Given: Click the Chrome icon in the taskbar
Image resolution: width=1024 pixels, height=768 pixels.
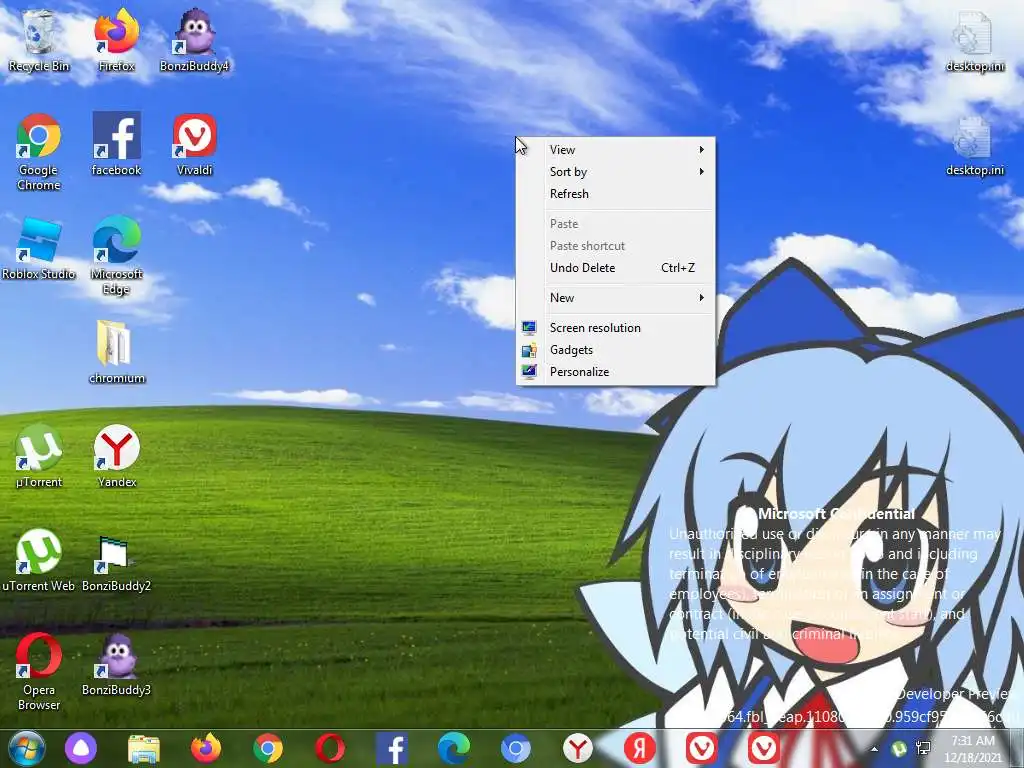Looking at the screenshot, I should tap(268, 748).
